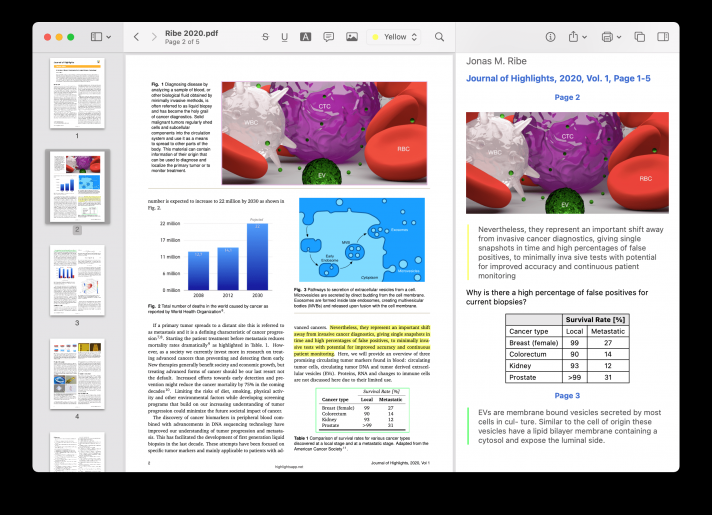Click the yellow color dot swatch
The height and width of the screenshot is (515, 712).
375,37
